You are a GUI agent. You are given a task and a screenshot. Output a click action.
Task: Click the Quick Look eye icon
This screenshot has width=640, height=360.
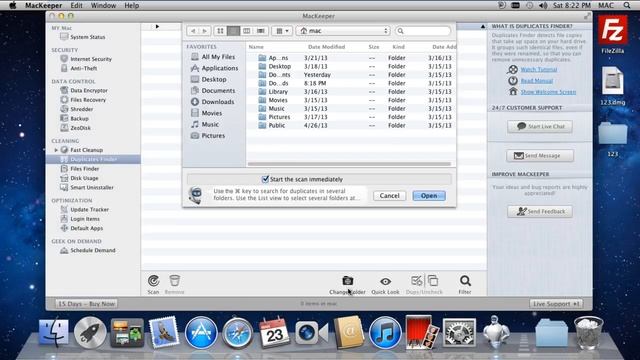click(x=385, y=281)
